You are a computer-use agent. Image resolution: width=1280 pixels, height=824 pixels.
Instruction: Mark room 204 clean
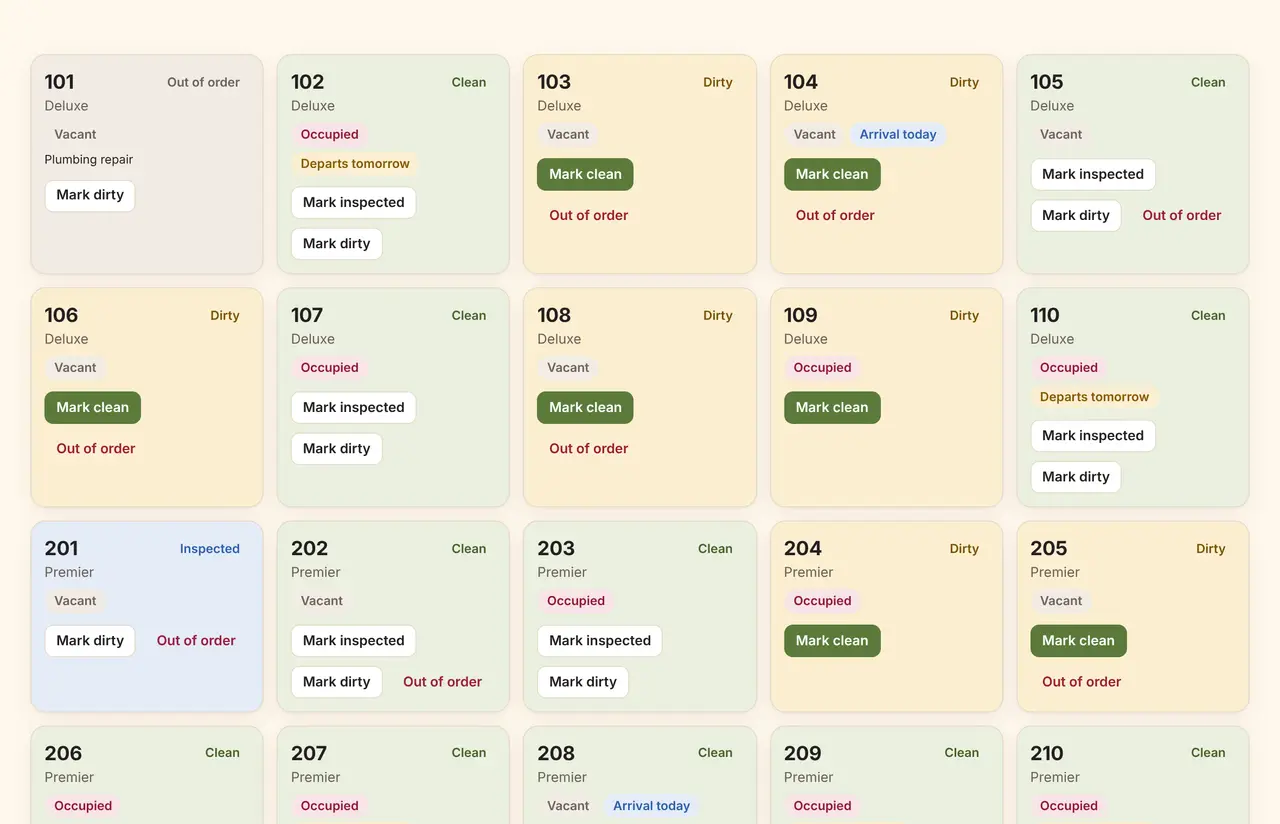click(x=832, y=640)
